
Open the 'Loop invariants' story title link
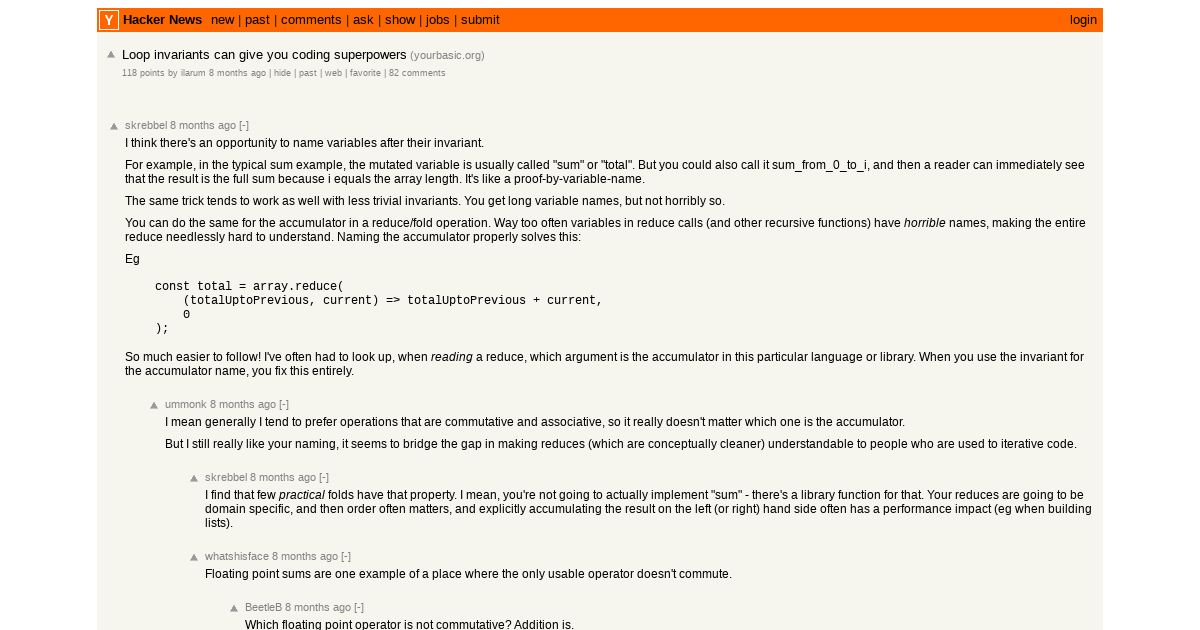tap(264, 55)
